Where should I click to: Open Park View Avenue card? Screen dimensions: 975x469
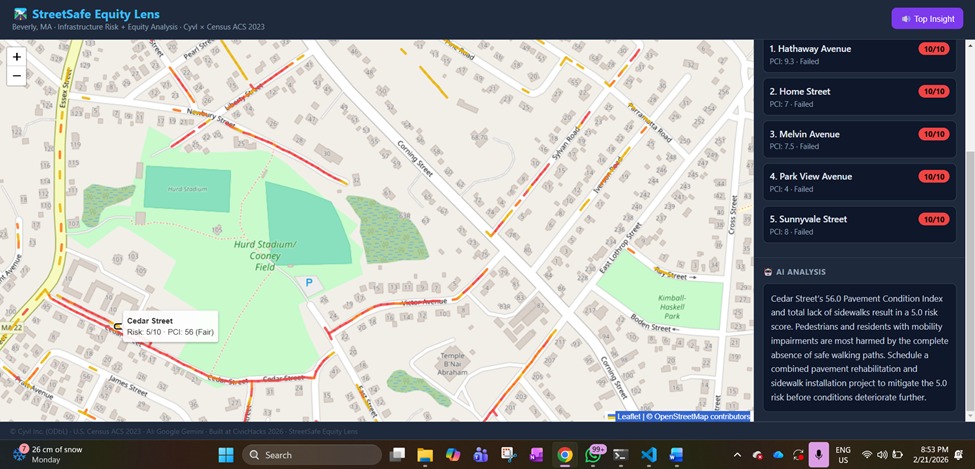859,182
